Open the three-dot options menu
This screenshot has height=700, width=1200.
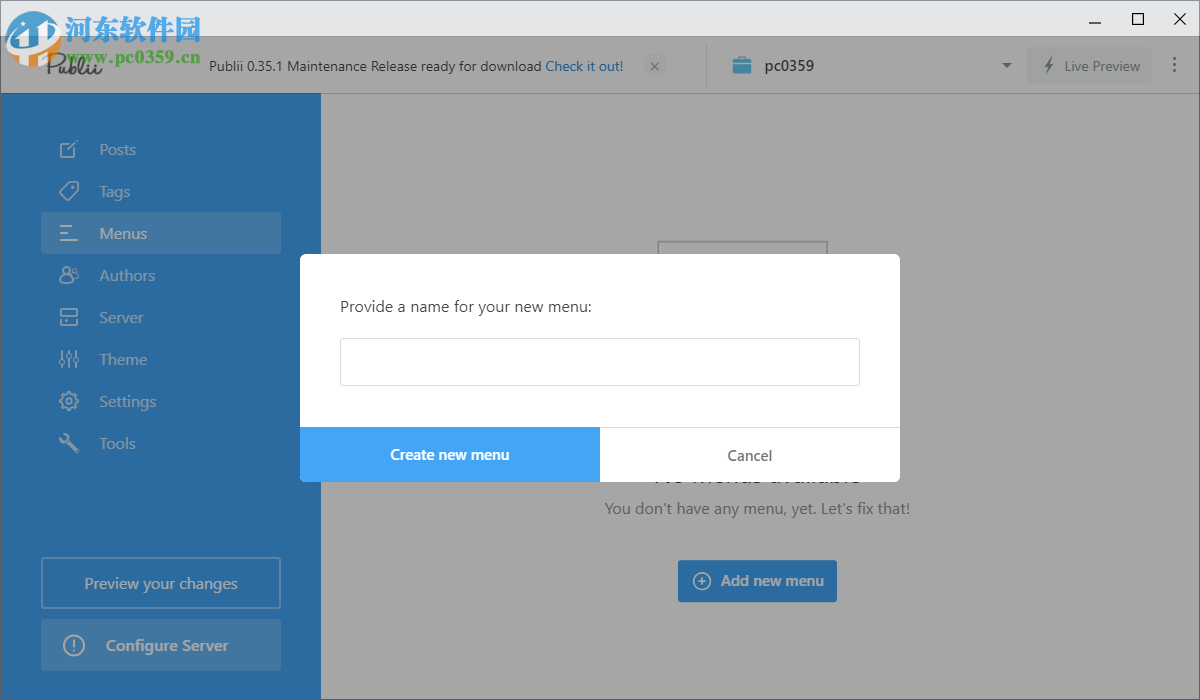(1175, 65)
